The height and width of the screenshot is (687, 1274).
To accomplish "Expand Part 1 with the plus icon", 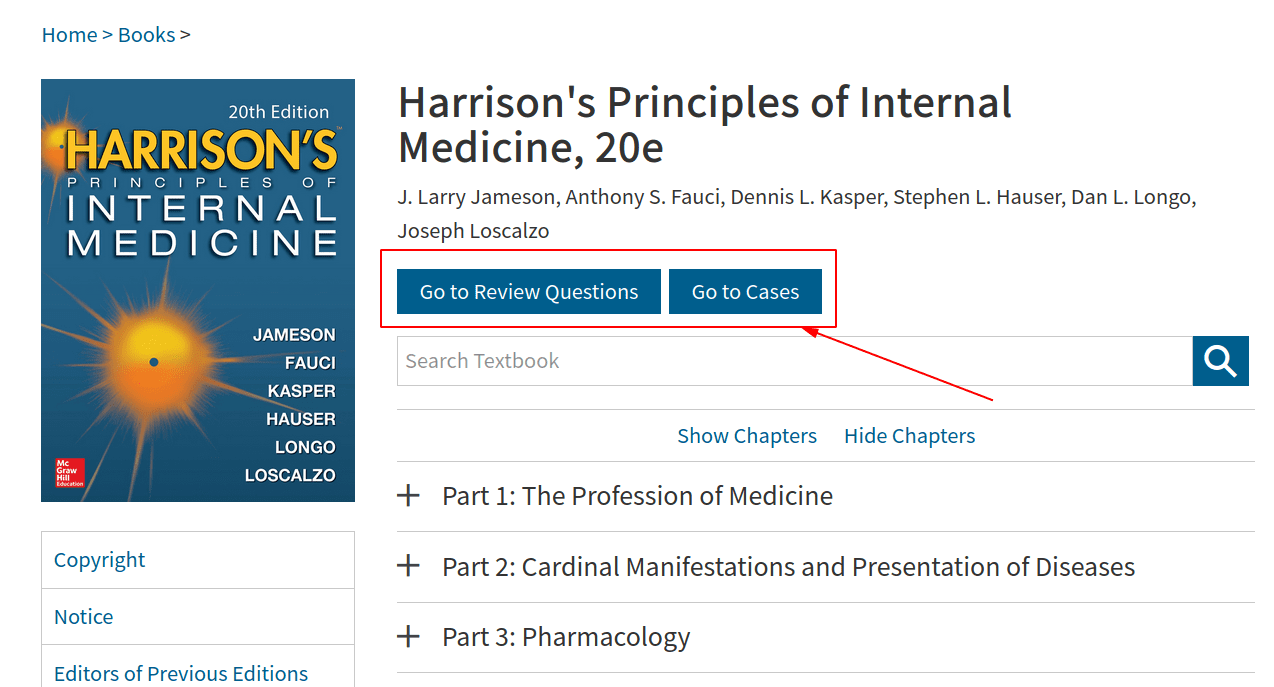I will click(408, 496).
